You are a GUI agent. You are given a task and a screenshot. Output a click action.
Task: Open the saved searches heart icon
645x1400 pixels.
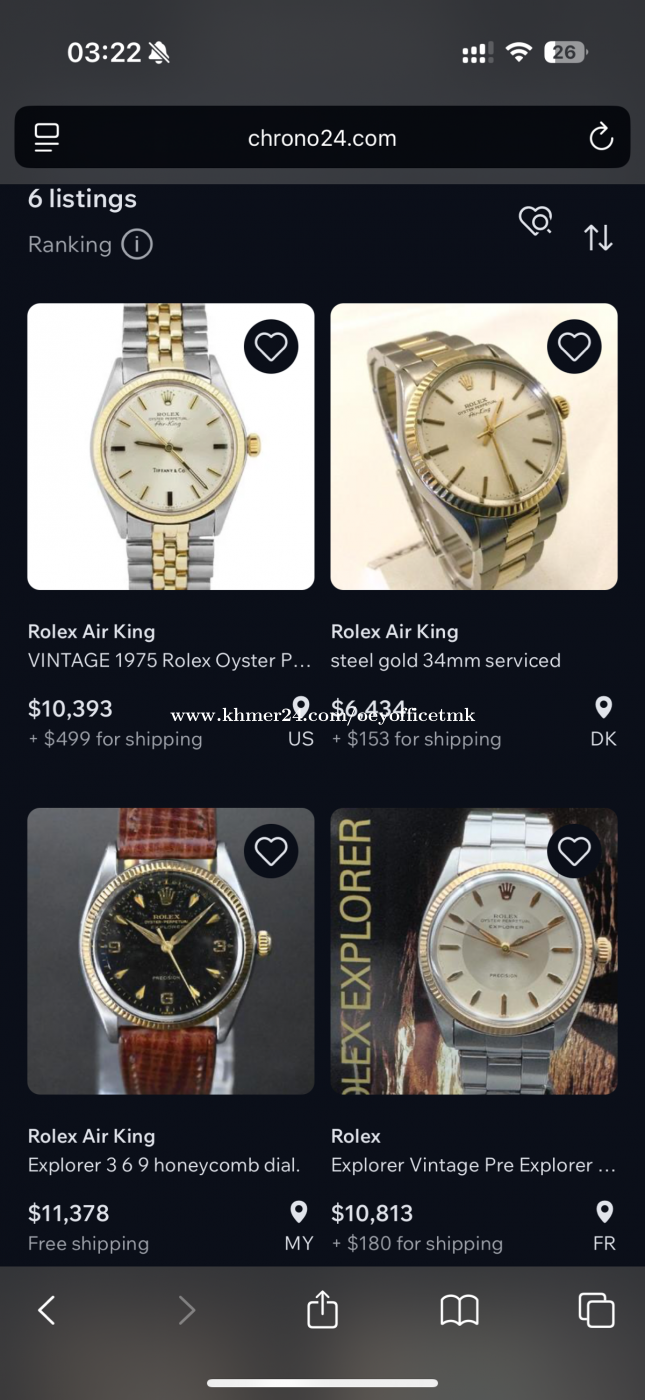[535, 221]
